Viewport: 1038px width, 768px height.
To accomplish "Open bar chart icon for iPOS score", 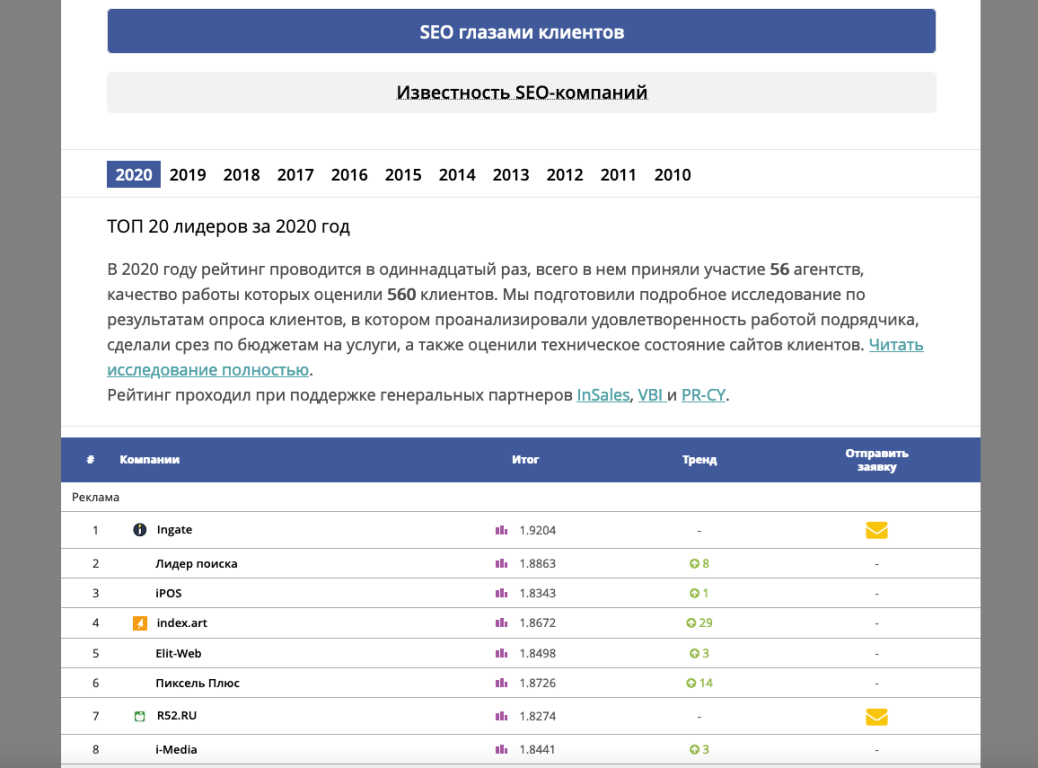I will [x=501, y=593].
